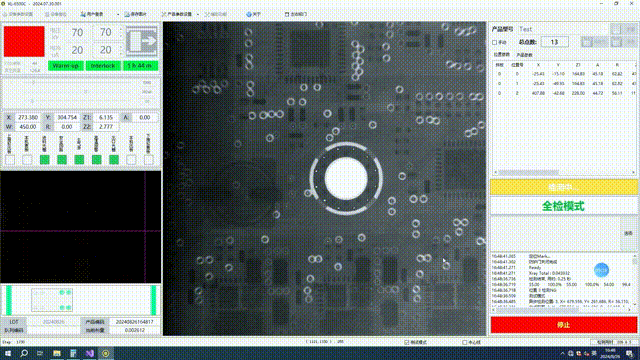The image size is (640, 360).
Task: Expand the product parameter settings dropdown arrow
Action: click(198, 14)
